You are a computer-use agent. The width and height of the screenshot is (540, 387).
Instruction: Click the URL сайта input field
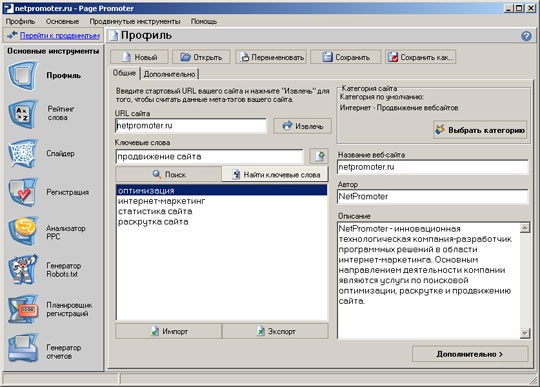pyautogui.click(x=191, y=126)
